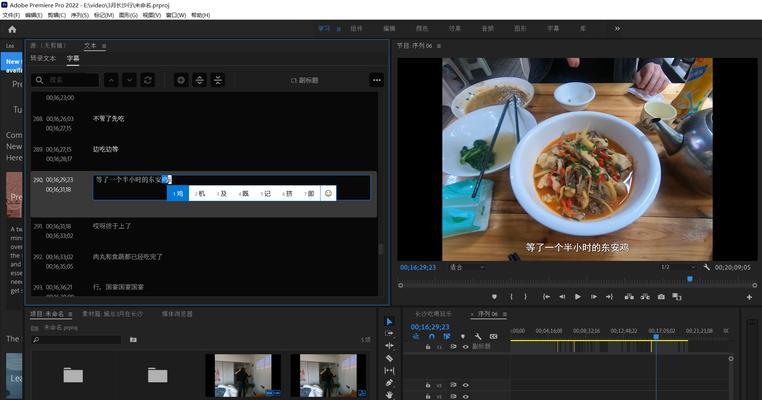Click the replace icon in captions toolbar
Image resolution: width=762 pixels, height=400 pixels.
point(148,80)
